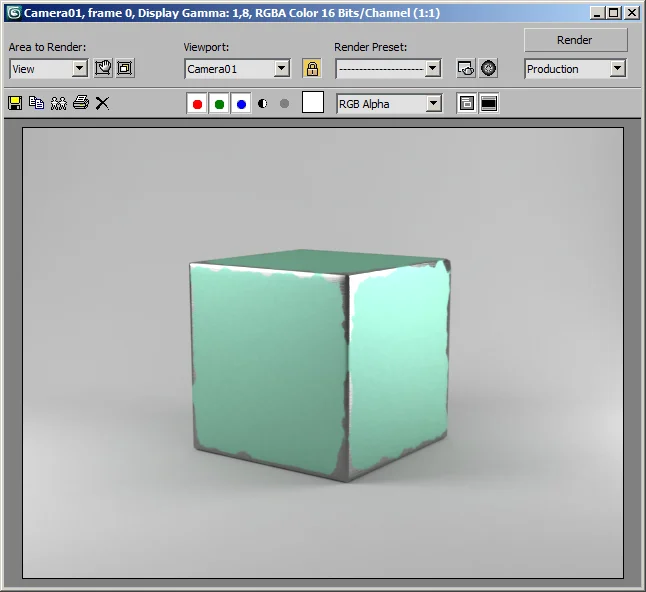Toggle the UI display black frame icon
The image size is (646, 592).
(489, 103)
